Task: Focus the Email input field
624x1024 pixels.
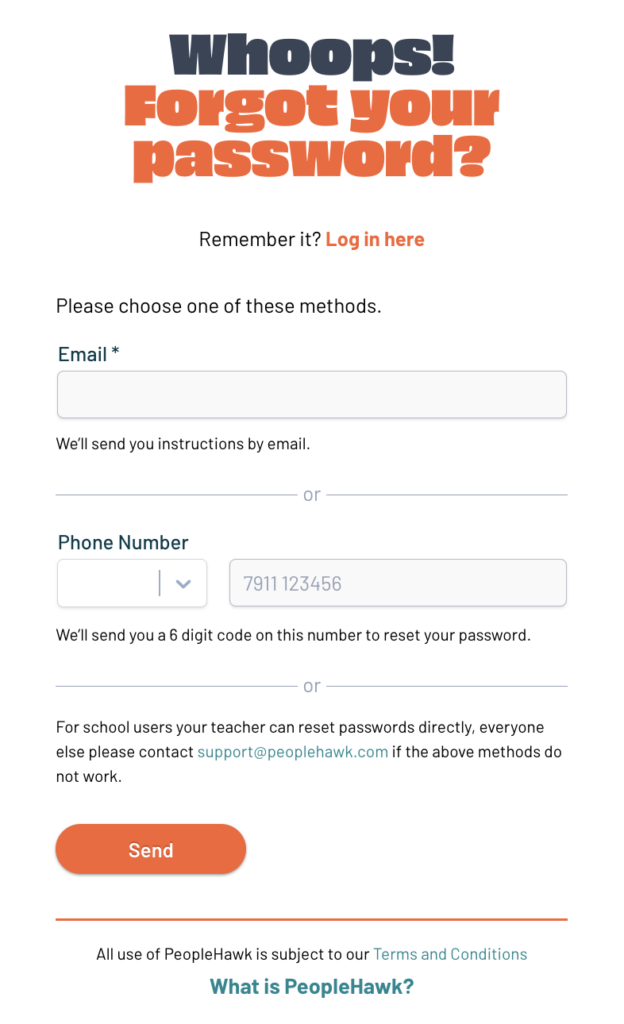Action: click(312, 395)
